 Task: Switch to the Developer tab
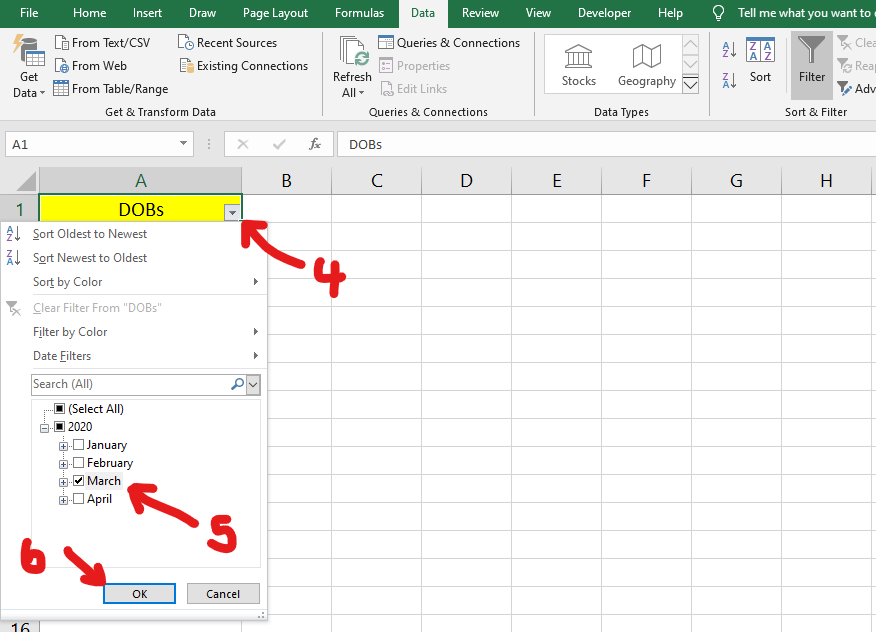click(x=604, y=13)
